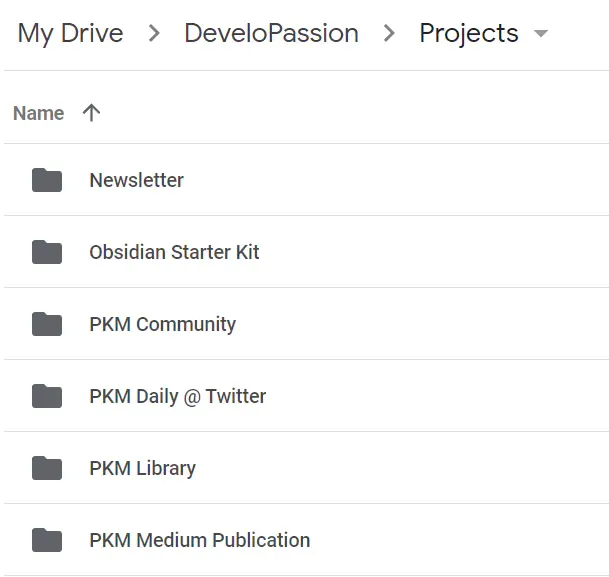Click the PKM Medium Publication folder icon

click(x=47, y=540)
